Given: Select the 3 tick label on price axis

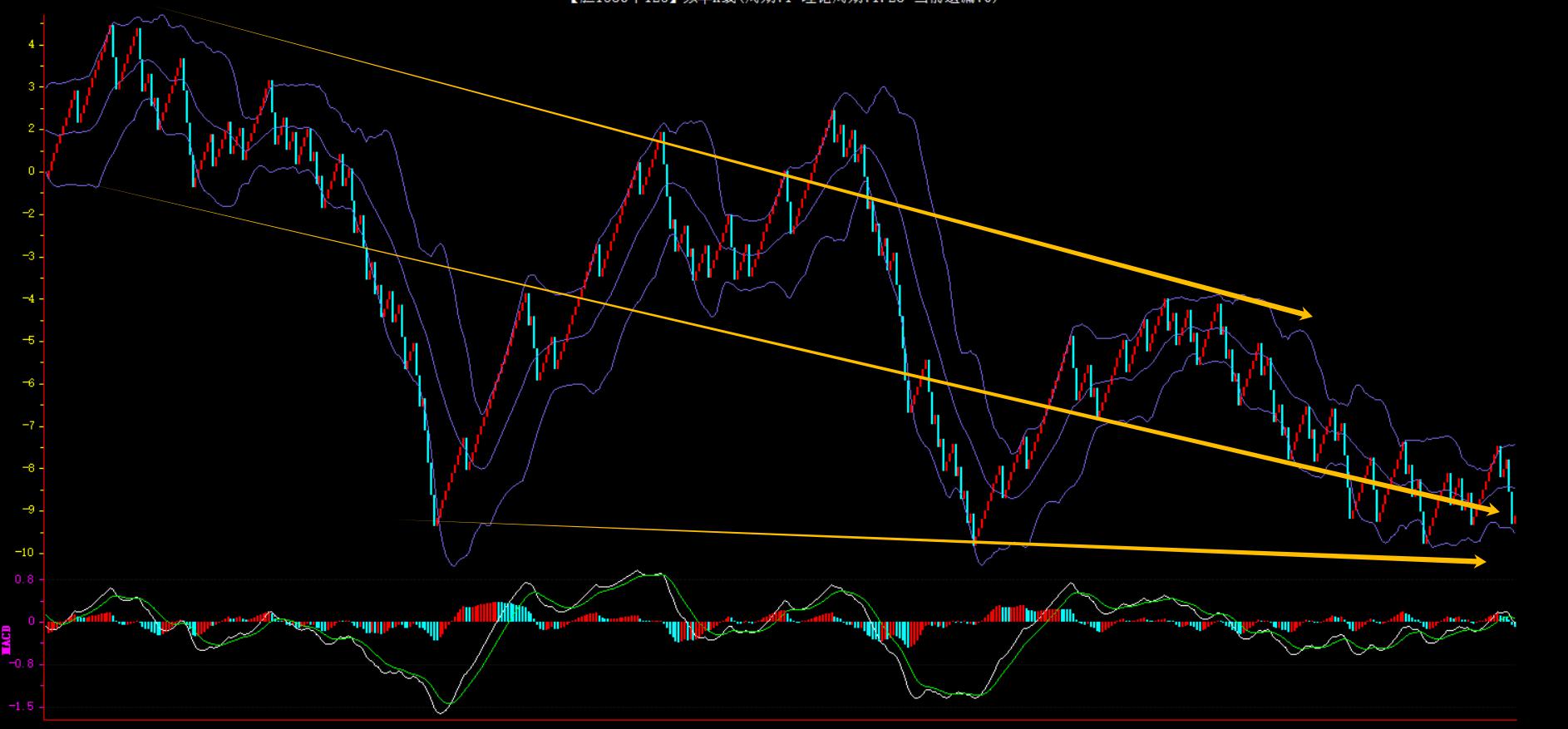Looking at the screenshot, I should click(x=32, y=87).
